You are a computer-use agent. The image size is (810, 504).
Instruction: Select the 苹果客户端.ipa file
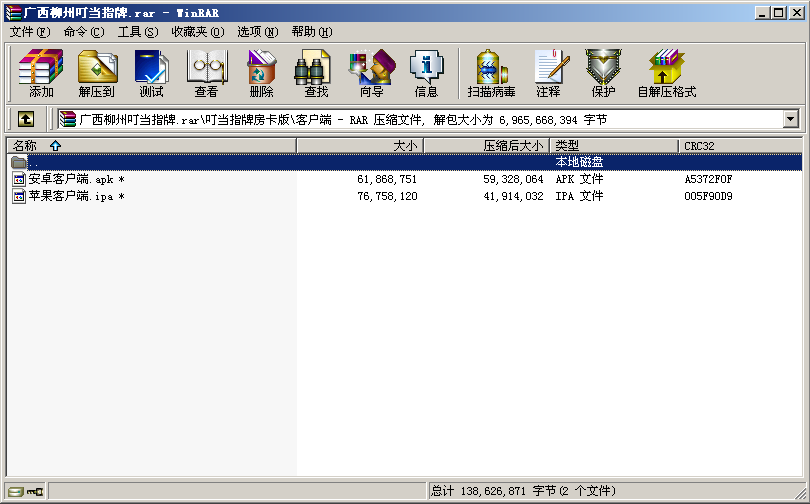pos(71,196)
